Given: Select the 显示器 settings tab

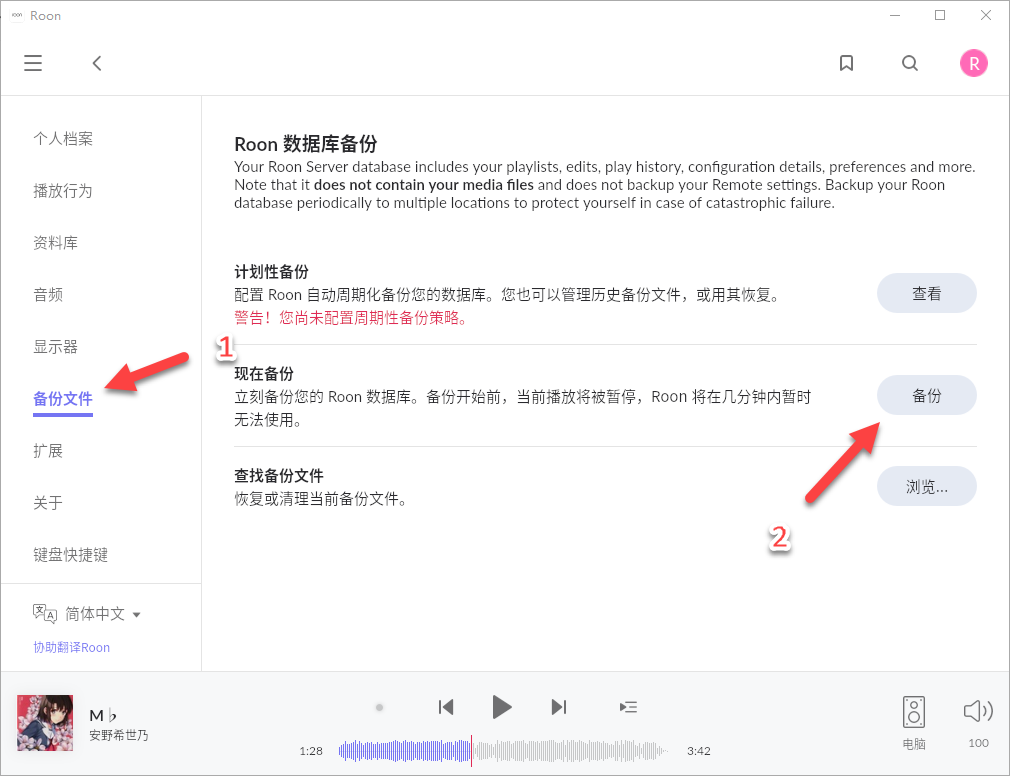Looking at the screenshot, I should (55, 347).
